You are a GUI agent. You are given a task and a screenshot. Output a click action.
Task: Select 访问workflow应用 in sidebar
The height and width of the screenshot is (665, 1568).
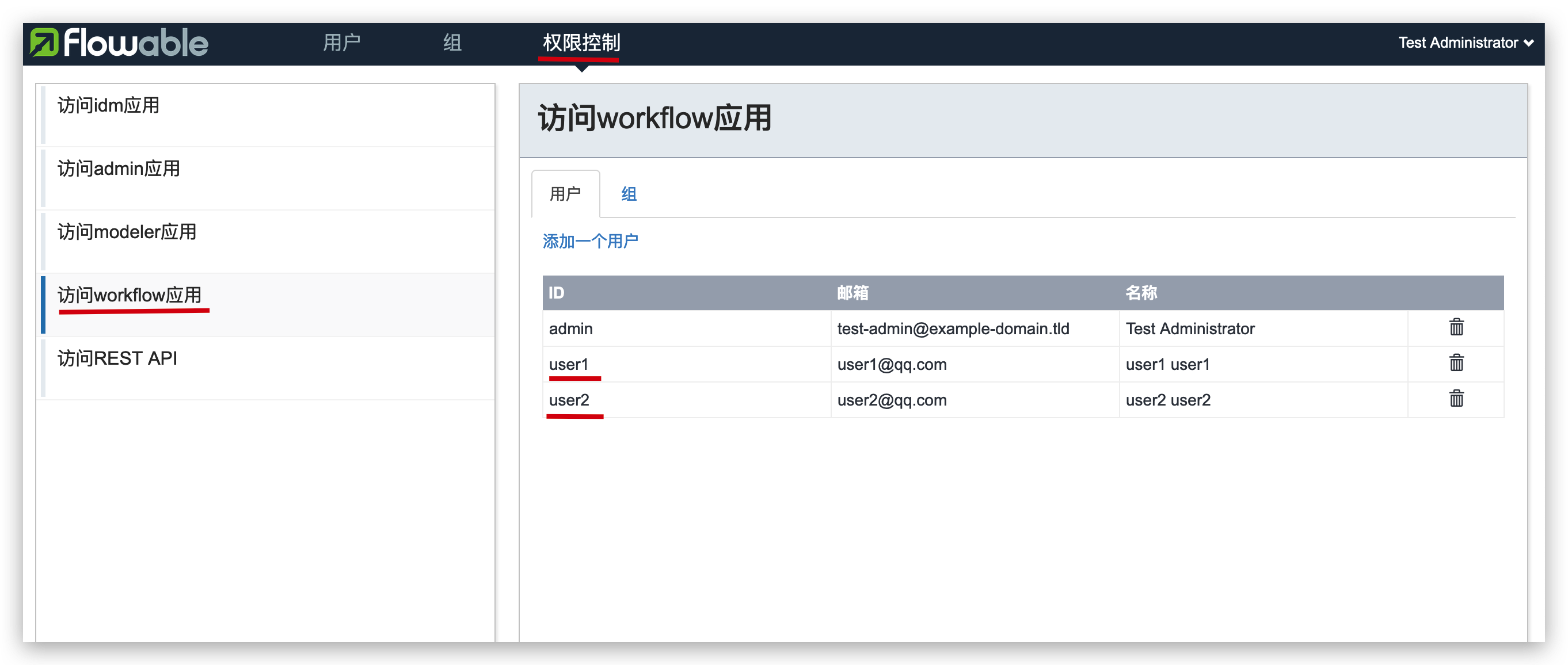click(x=130, y=296)
